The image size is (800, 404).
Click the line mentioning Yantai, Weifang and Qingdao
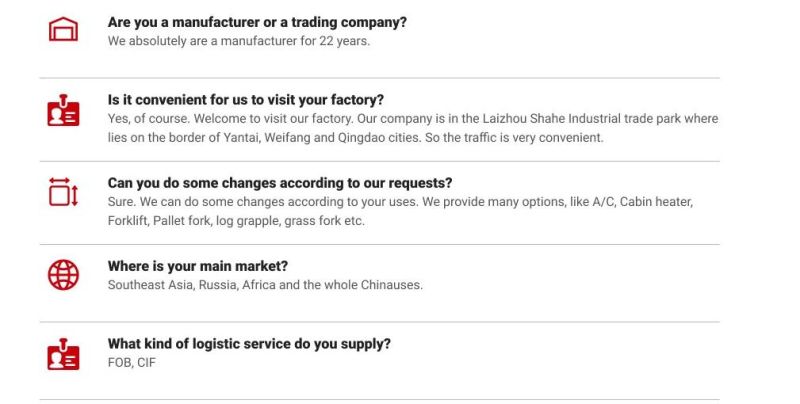point(355,138)
